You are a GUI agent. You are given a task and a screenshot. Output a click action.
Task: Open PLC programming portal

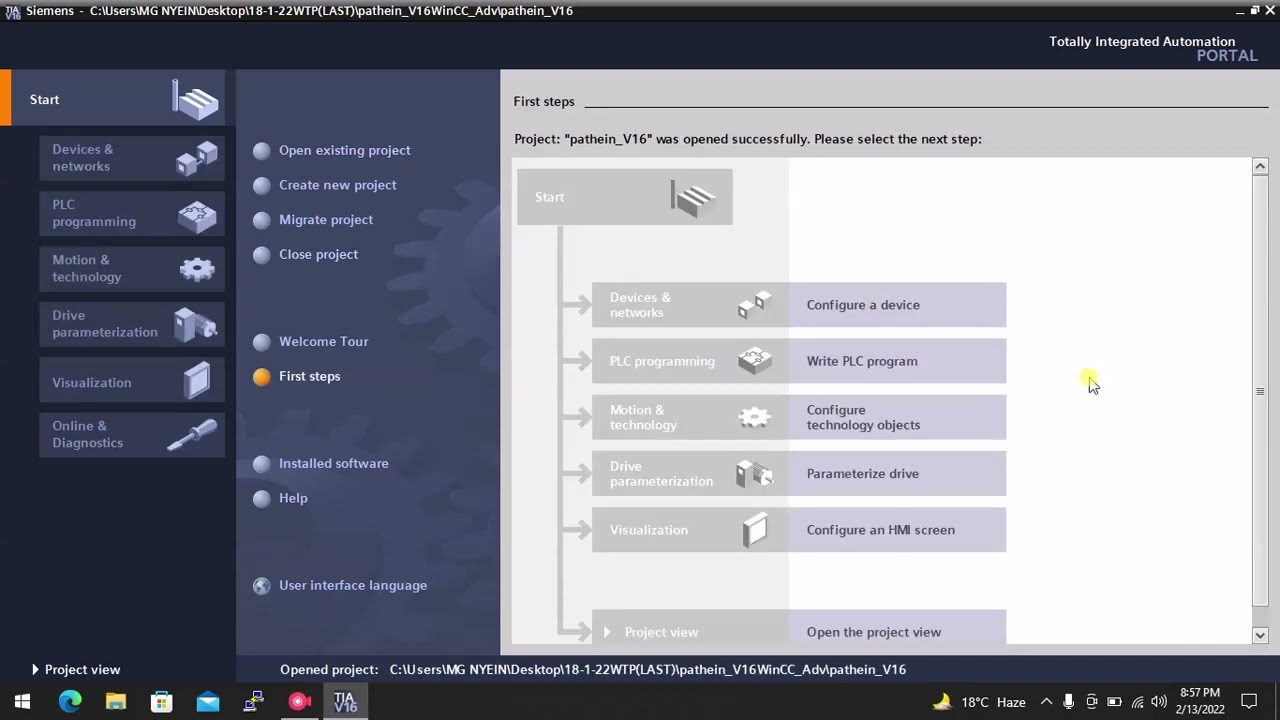coord(132,213)
